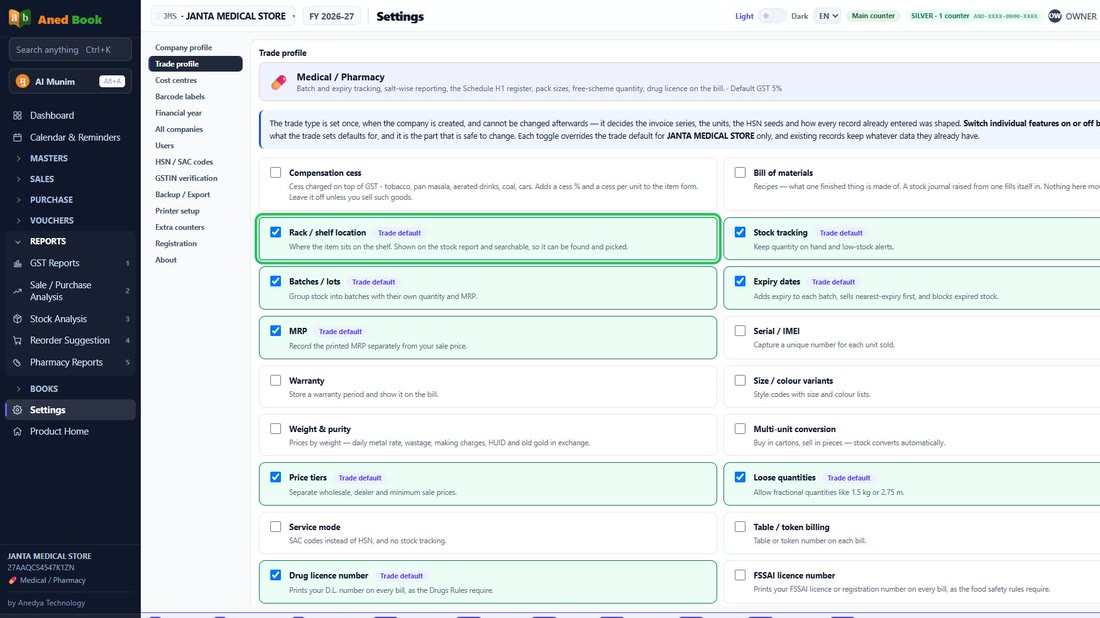The width and height of the screenshot is (1100, 618).
Task: Toggle Light / Dark theme switch
Action: pos(772,16)
